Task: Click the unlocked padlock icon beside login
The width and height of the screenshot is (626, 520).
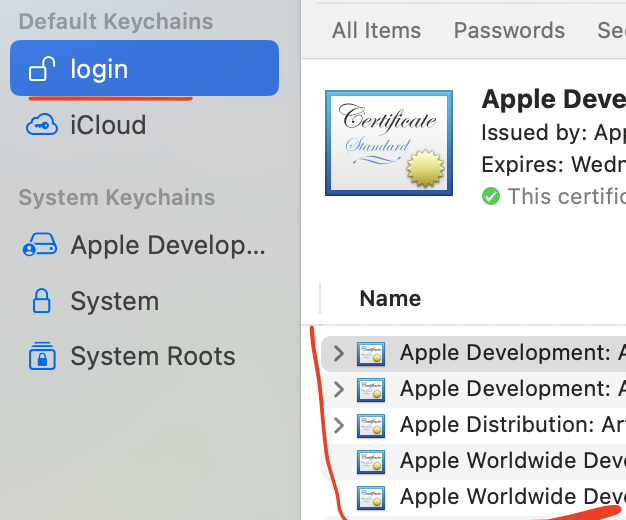Action: coord(42,69)
